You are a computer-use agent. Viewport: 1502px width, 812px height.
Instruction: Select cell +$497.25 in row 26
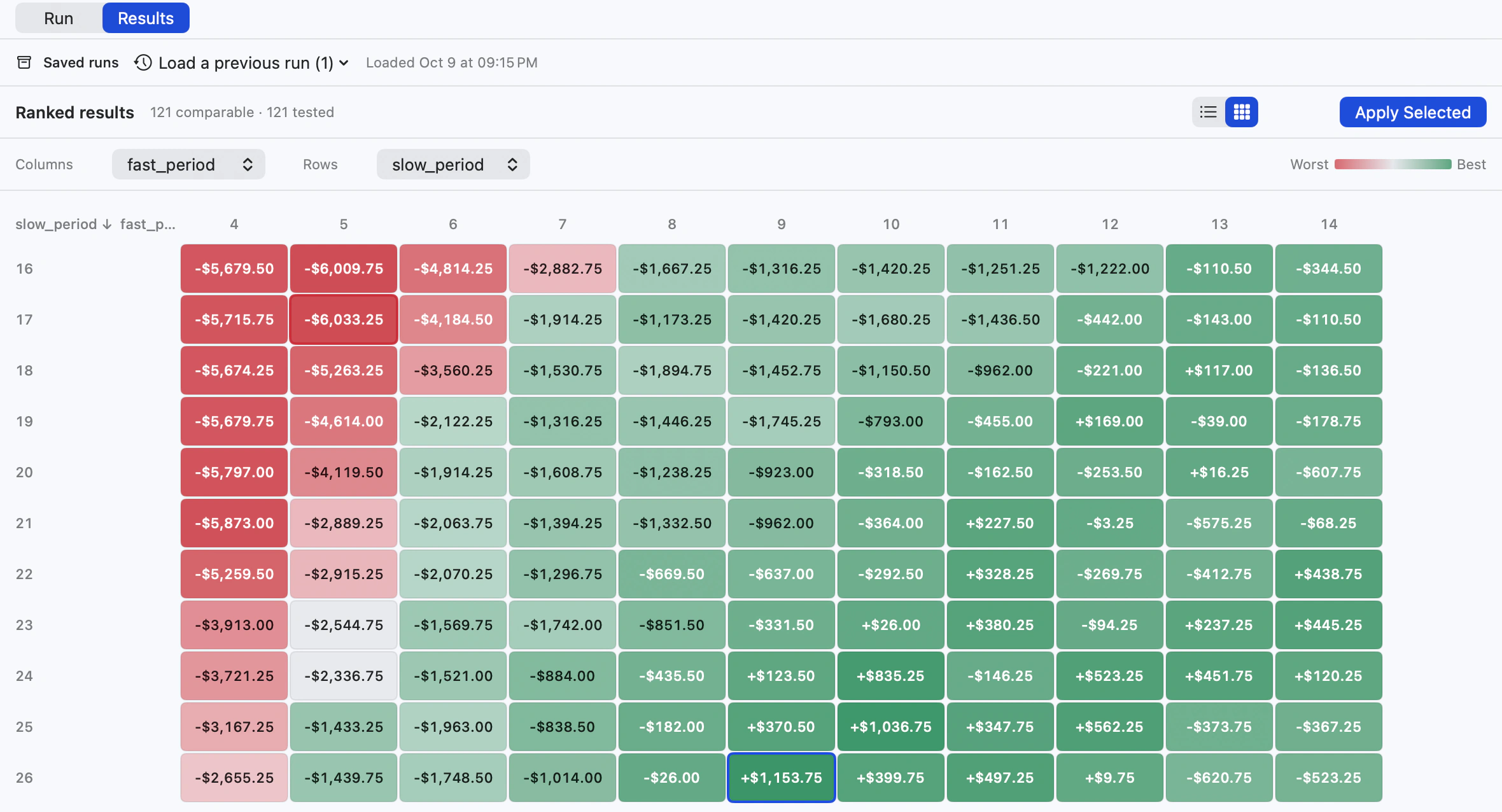1000,778
